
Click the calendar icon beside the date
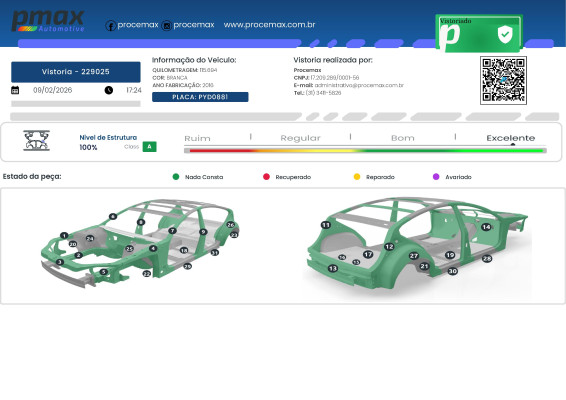pos(15,90)
